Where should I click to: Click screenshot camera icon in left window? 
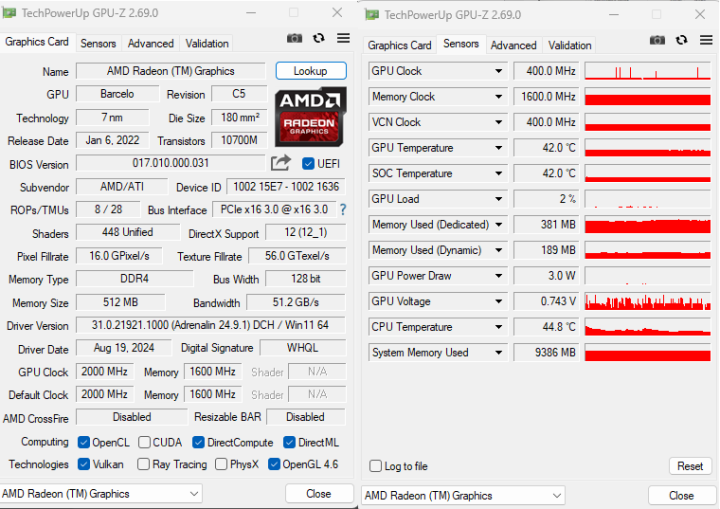pos(294,38)
